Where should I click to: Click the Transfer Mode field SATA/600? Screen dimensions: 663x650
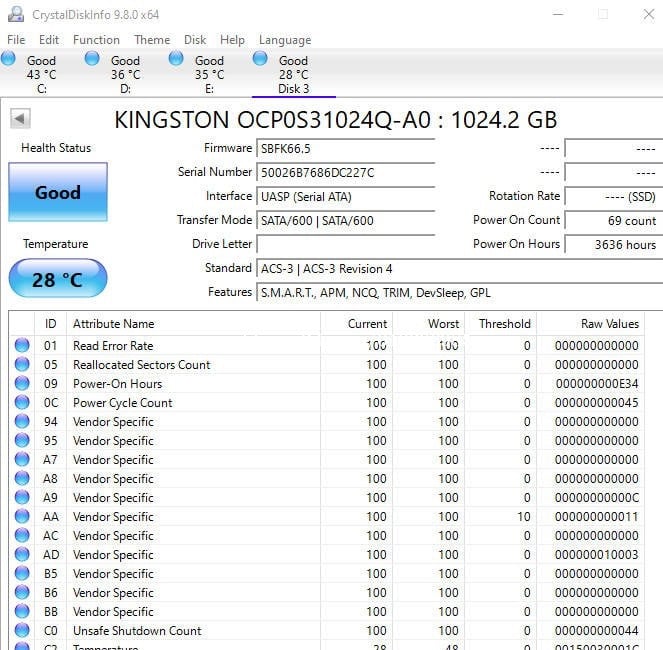click(x=345, y=220)
